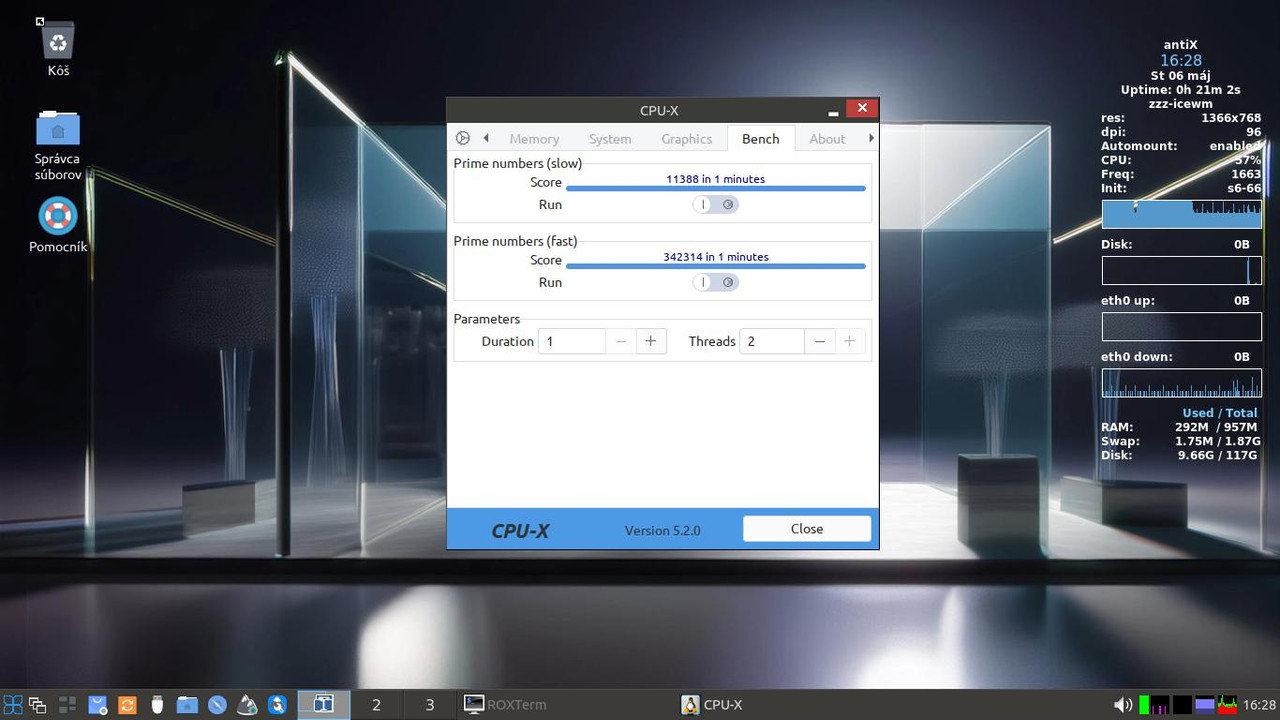Open the package installer bag icon

click(97, 705)
